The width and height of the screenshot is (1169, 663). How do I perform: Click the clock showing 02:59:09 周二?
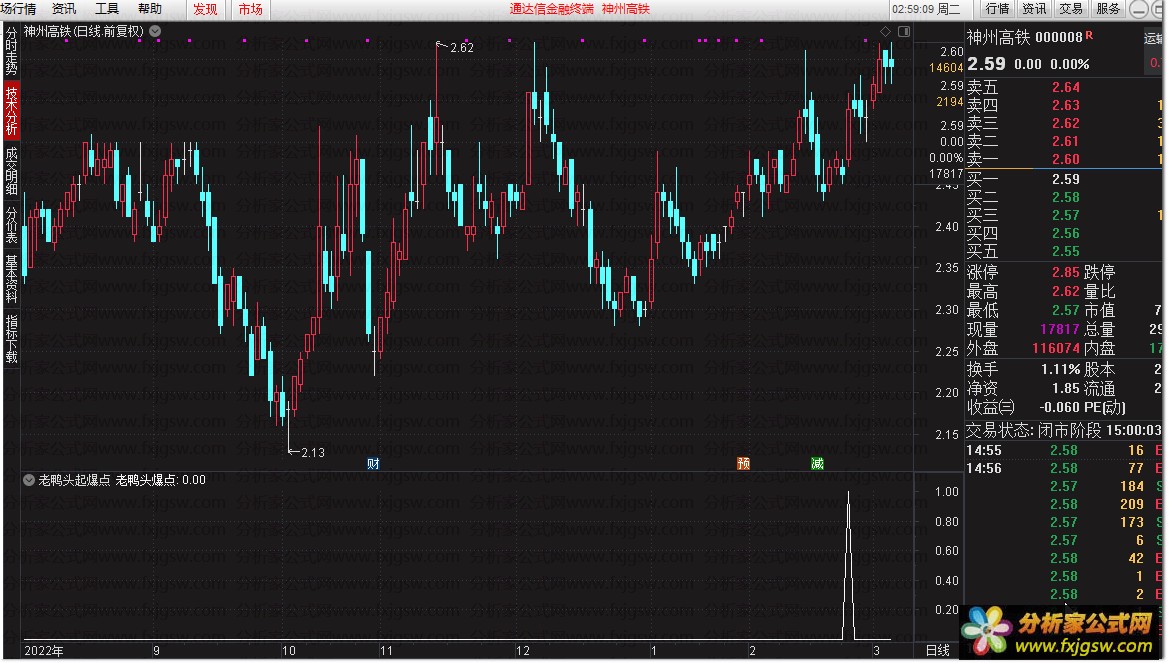[x=926, y=9]
